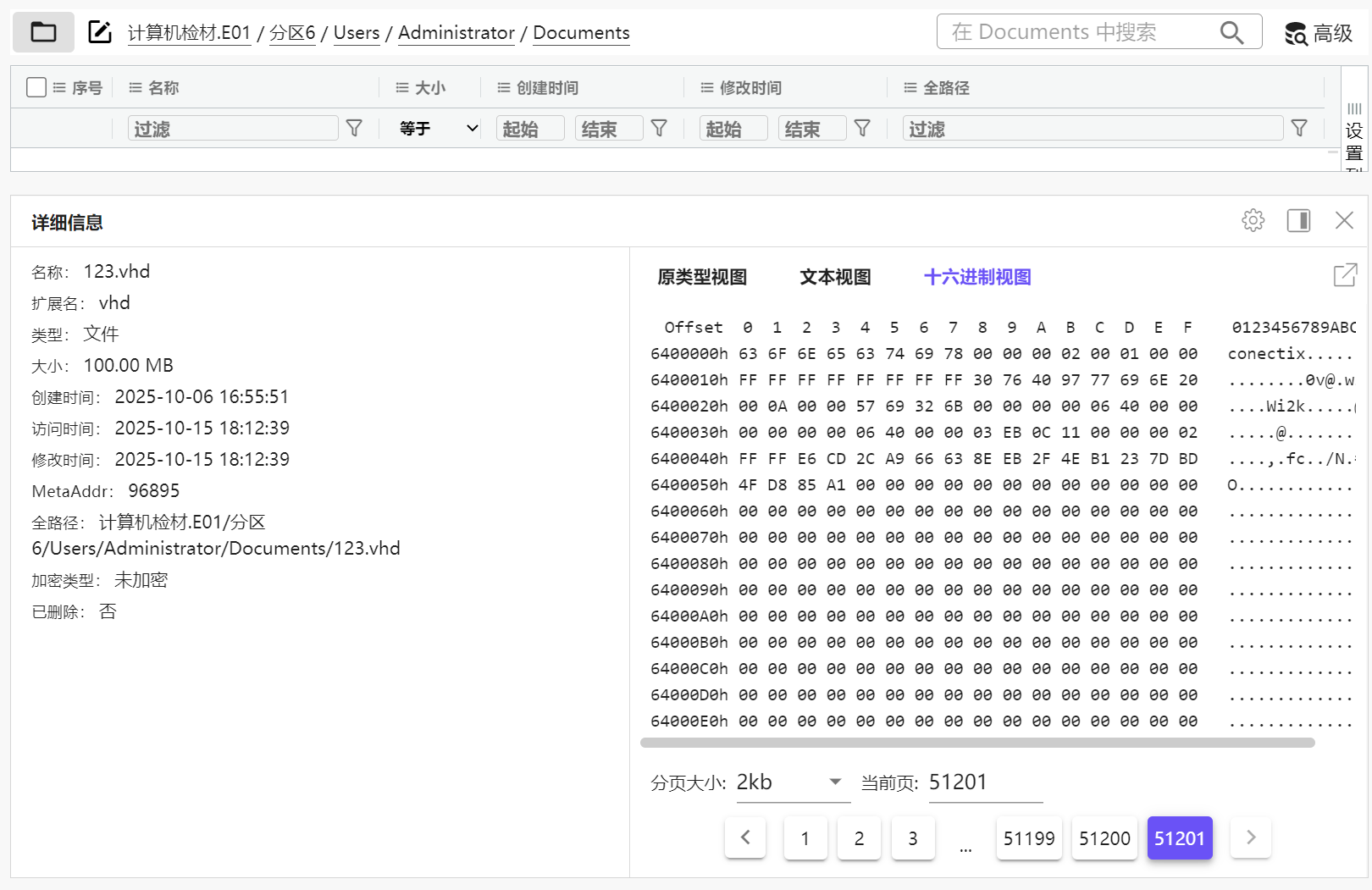Toggle the detail panel side layout icon
1372x890 pixels.
point(1298,221)
